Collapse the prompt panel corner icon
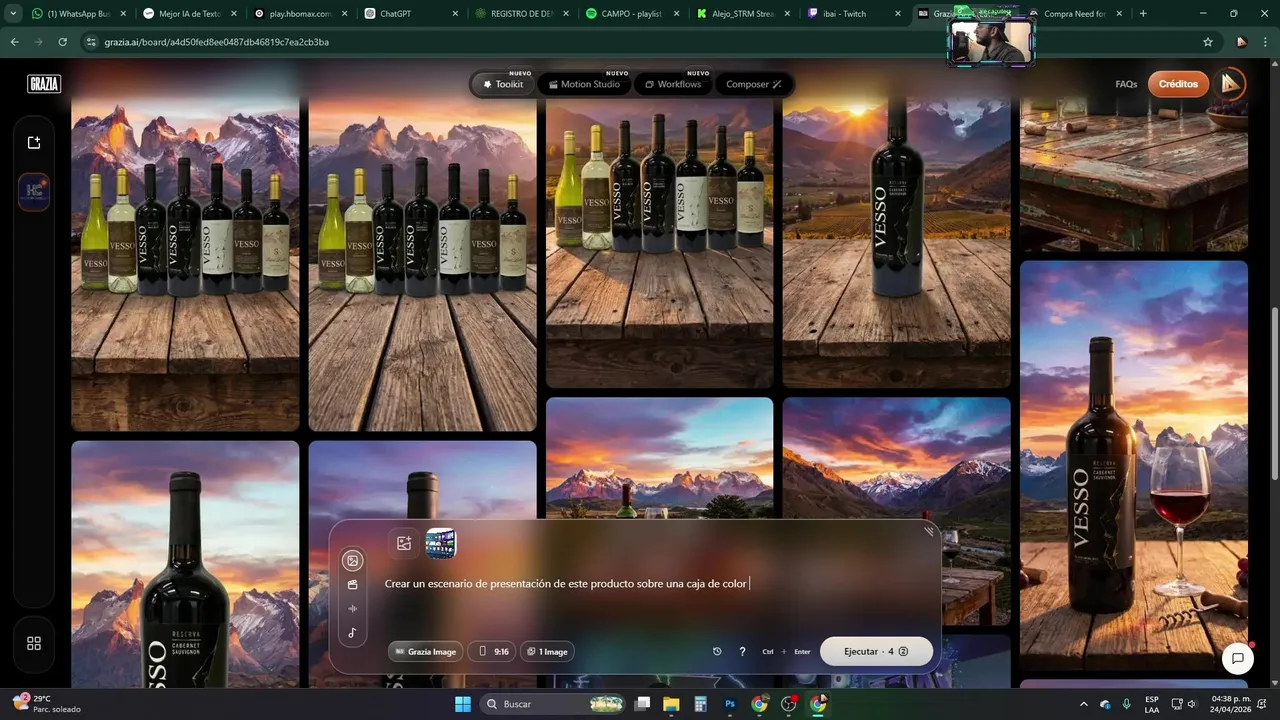Screen dimensions: 1280x720 coord(928,531)
